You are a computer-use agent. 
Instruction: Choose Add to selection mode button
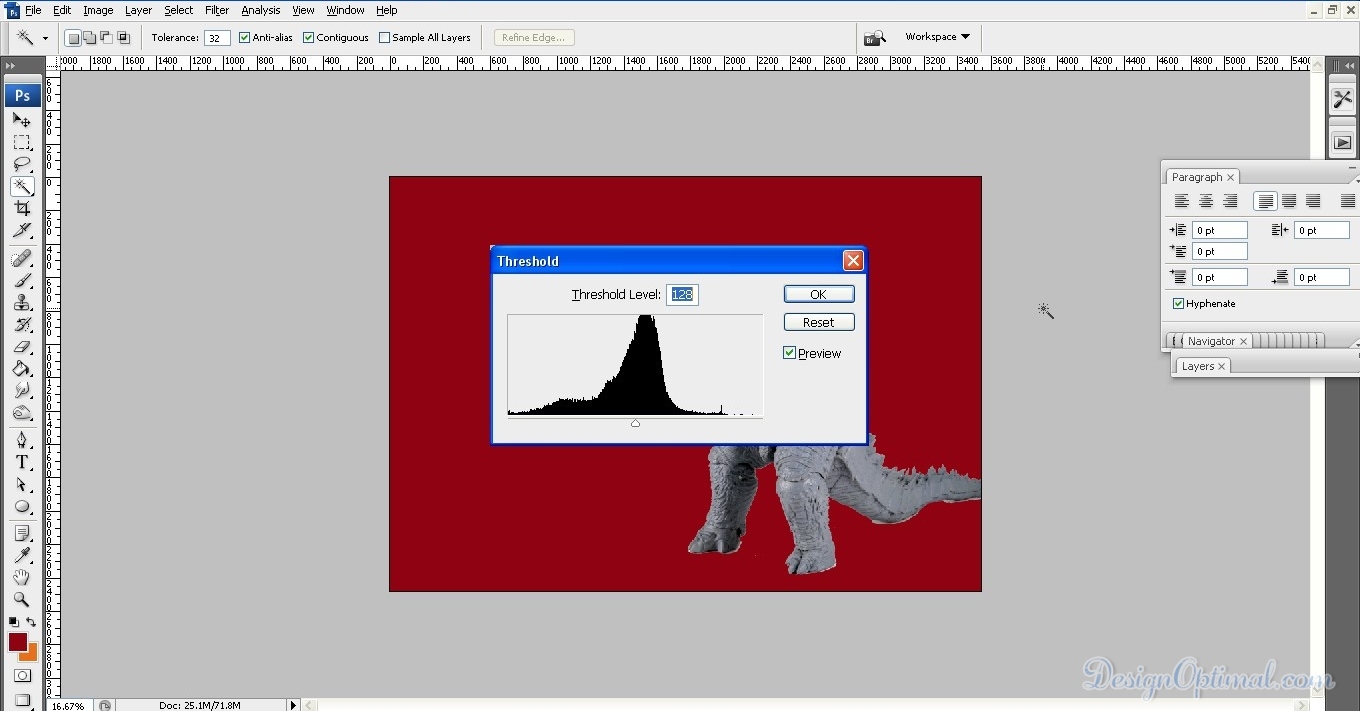(90, 38)
